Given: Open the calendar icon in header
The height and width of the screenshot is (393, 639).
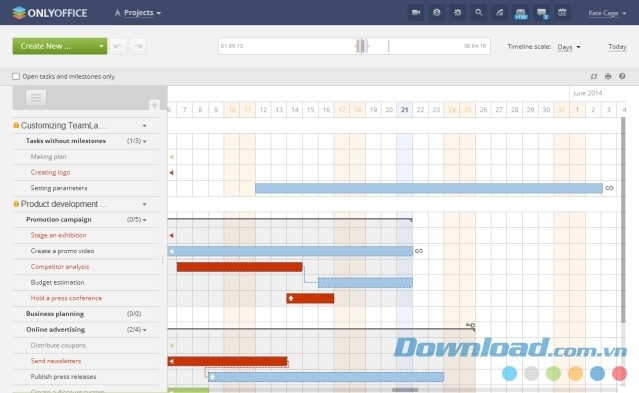Looking at the screenshot, I should pos(562,13).
